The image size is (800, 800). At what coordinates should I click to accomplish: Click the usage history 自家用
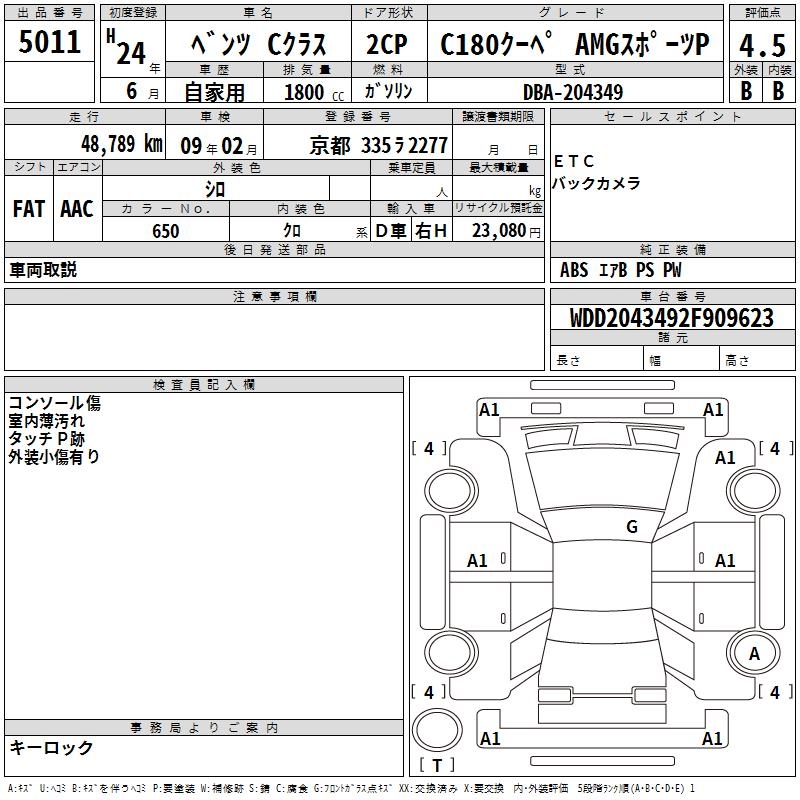coord(214,92)
